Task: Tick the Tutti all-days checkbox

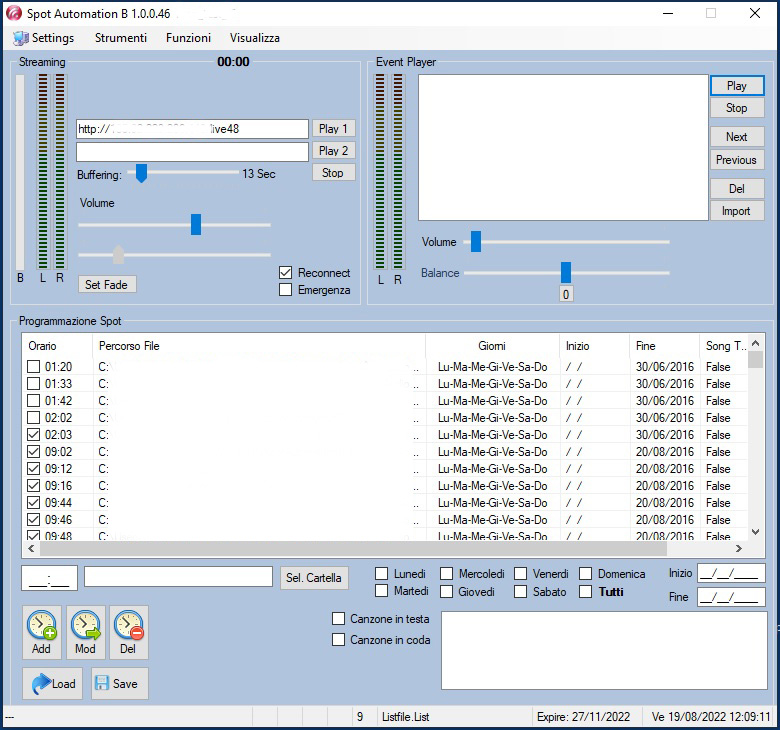Action: [585, 592]
